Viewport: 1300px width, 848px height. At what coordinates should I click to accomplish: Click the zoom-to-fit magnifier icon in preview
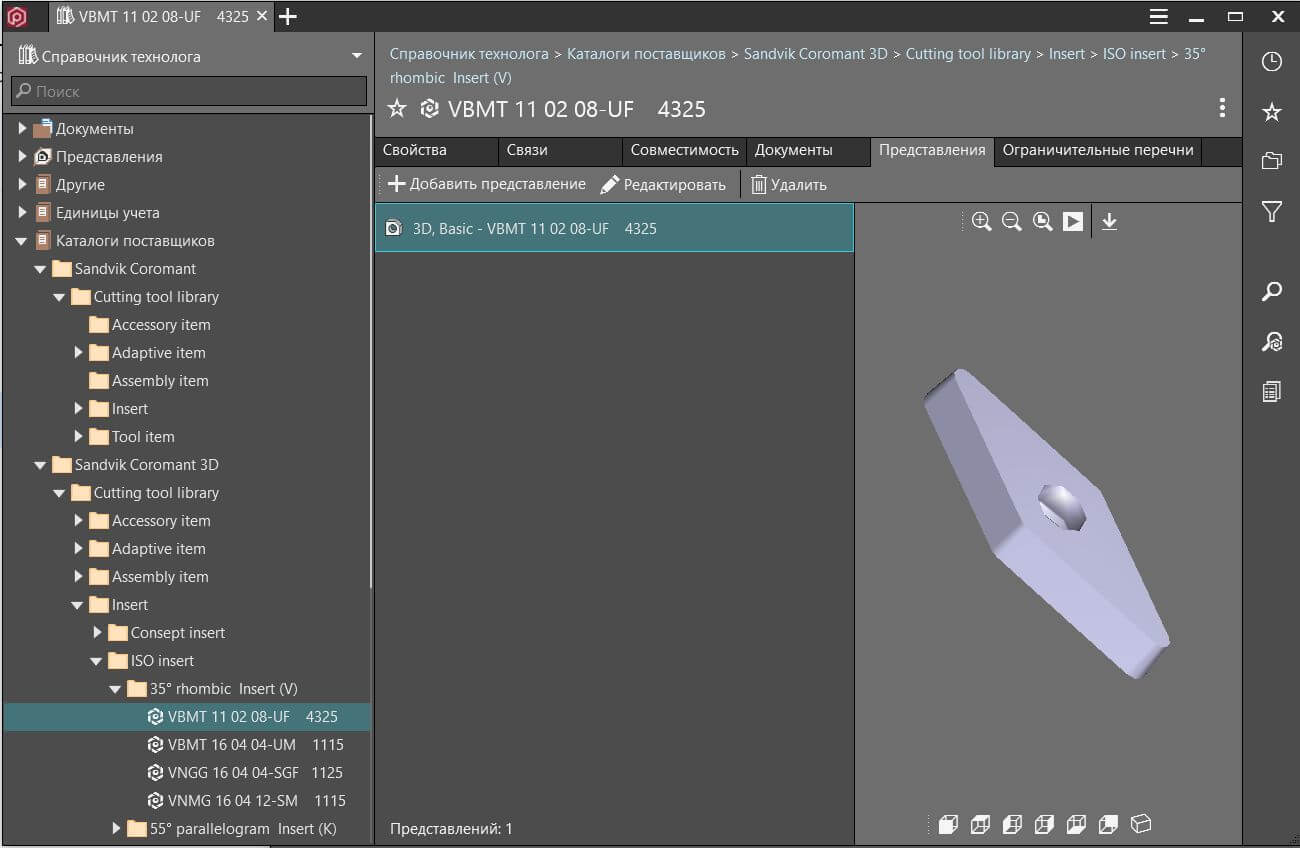tap(1042, 222)
